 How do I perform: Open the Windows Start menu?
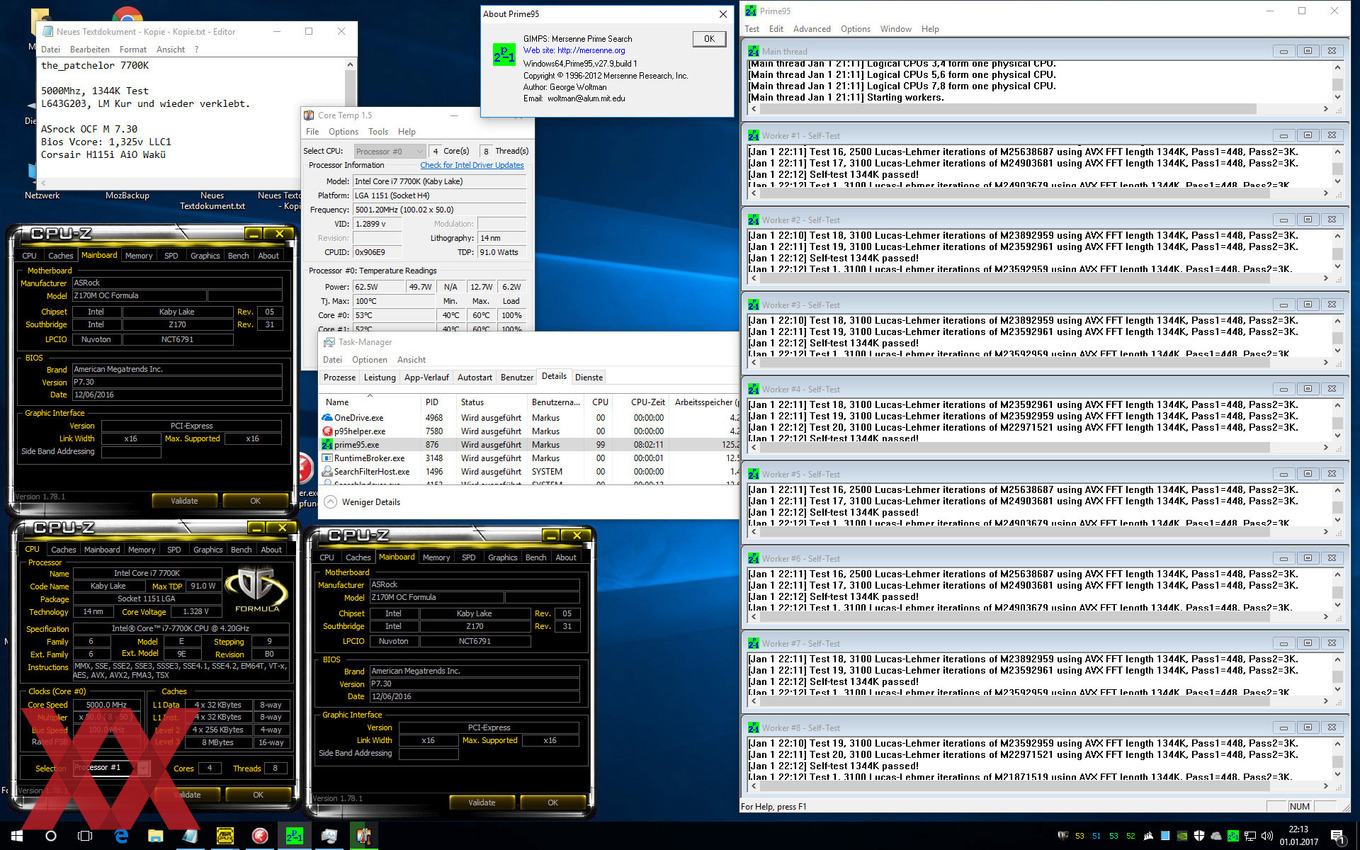[17, 835]
